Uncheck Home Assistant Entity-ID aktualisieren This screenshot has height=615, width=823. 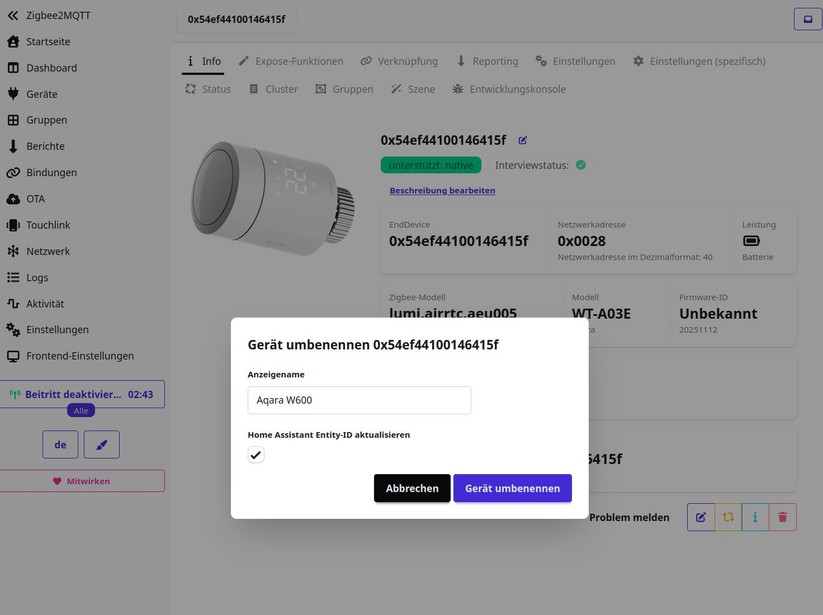coord(256,455)
